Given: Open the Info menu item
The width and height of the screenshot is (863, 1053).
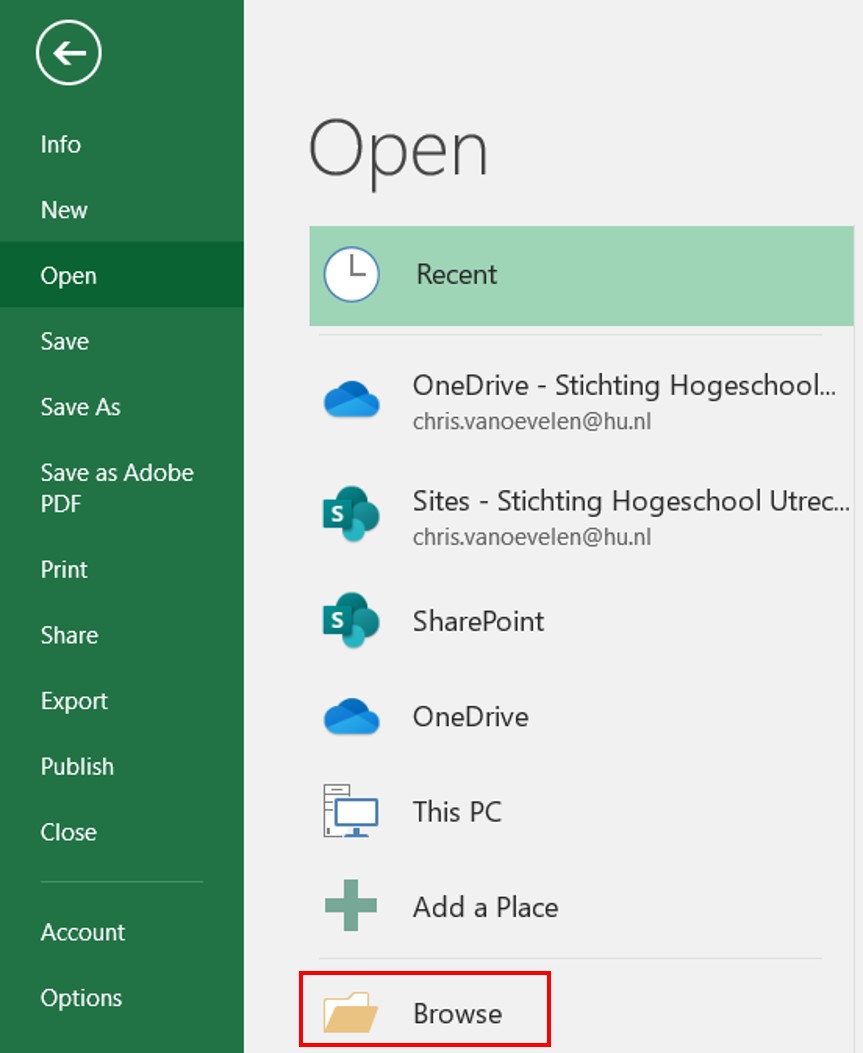Looking at the screenshot, I should coord(61,144).
